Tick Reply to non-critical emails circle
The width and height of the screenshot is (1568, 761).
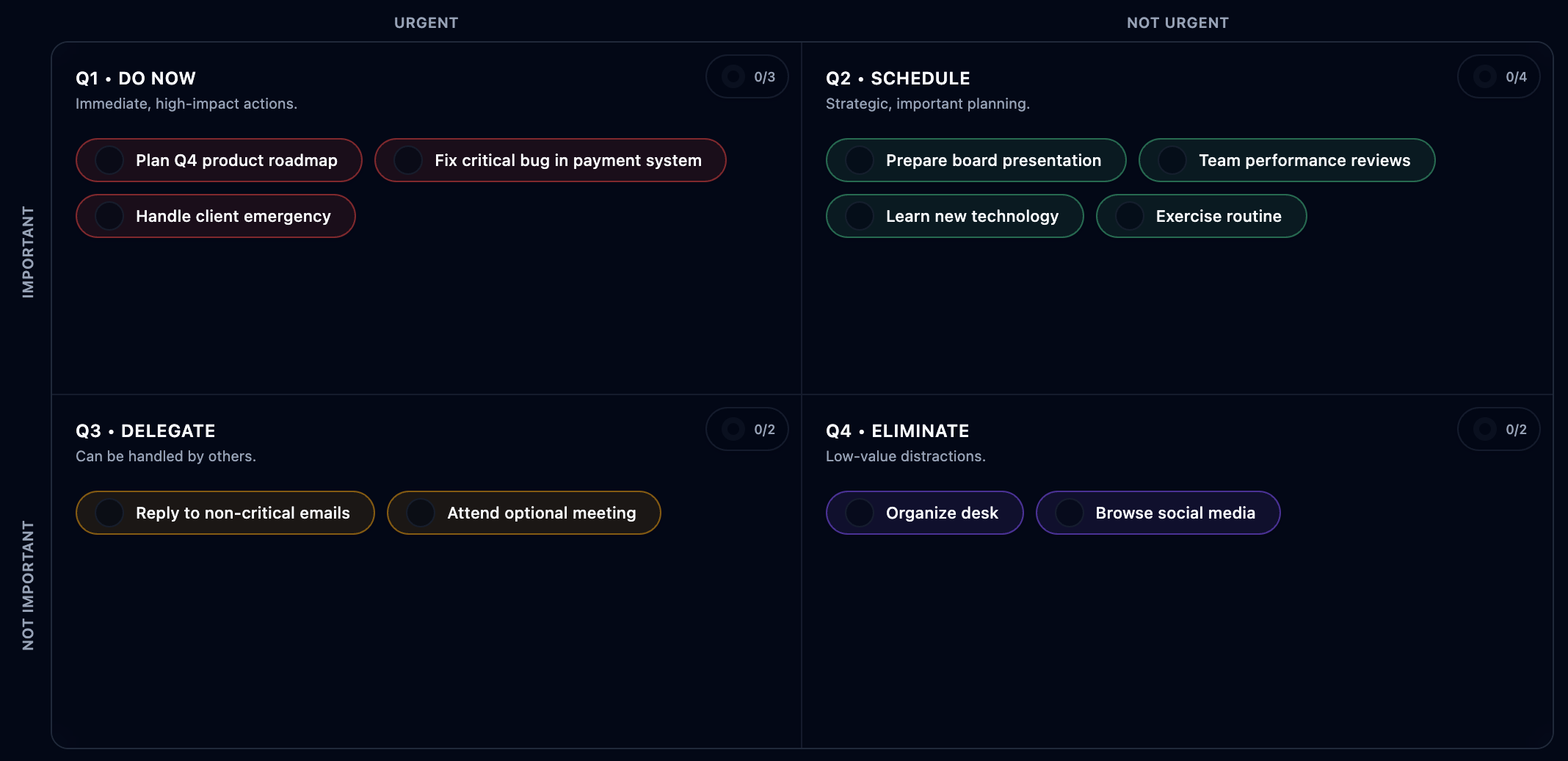pyautogui.click(x=109, y=513)
